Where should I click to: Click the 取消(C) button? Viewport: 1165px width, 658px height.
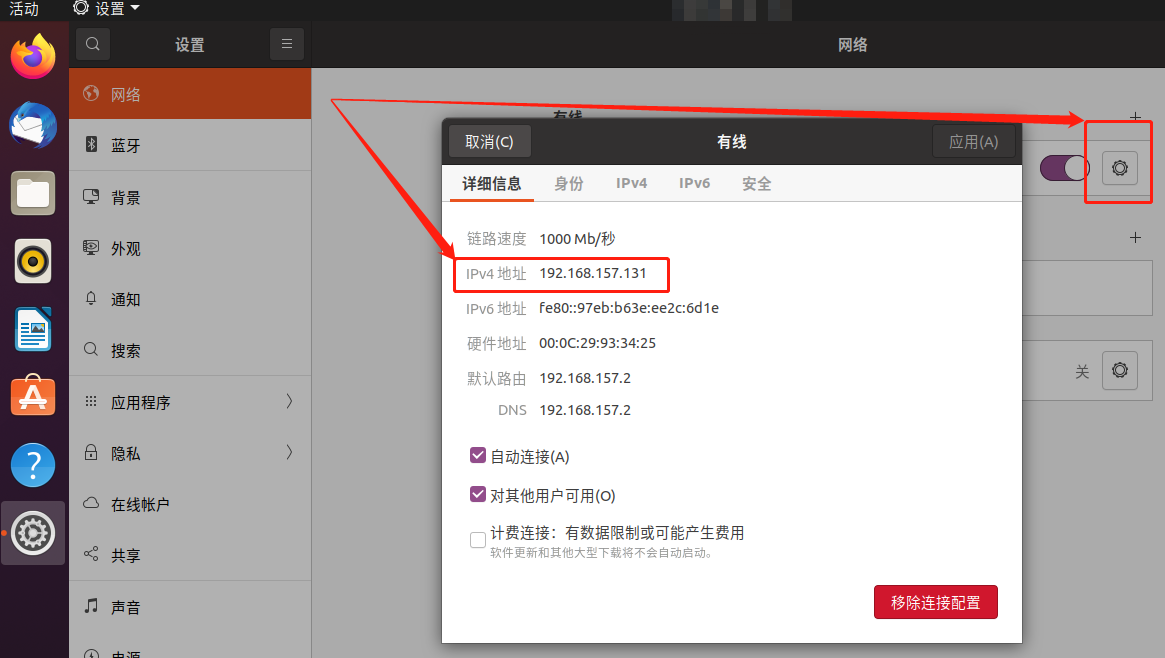pos(489,141)
